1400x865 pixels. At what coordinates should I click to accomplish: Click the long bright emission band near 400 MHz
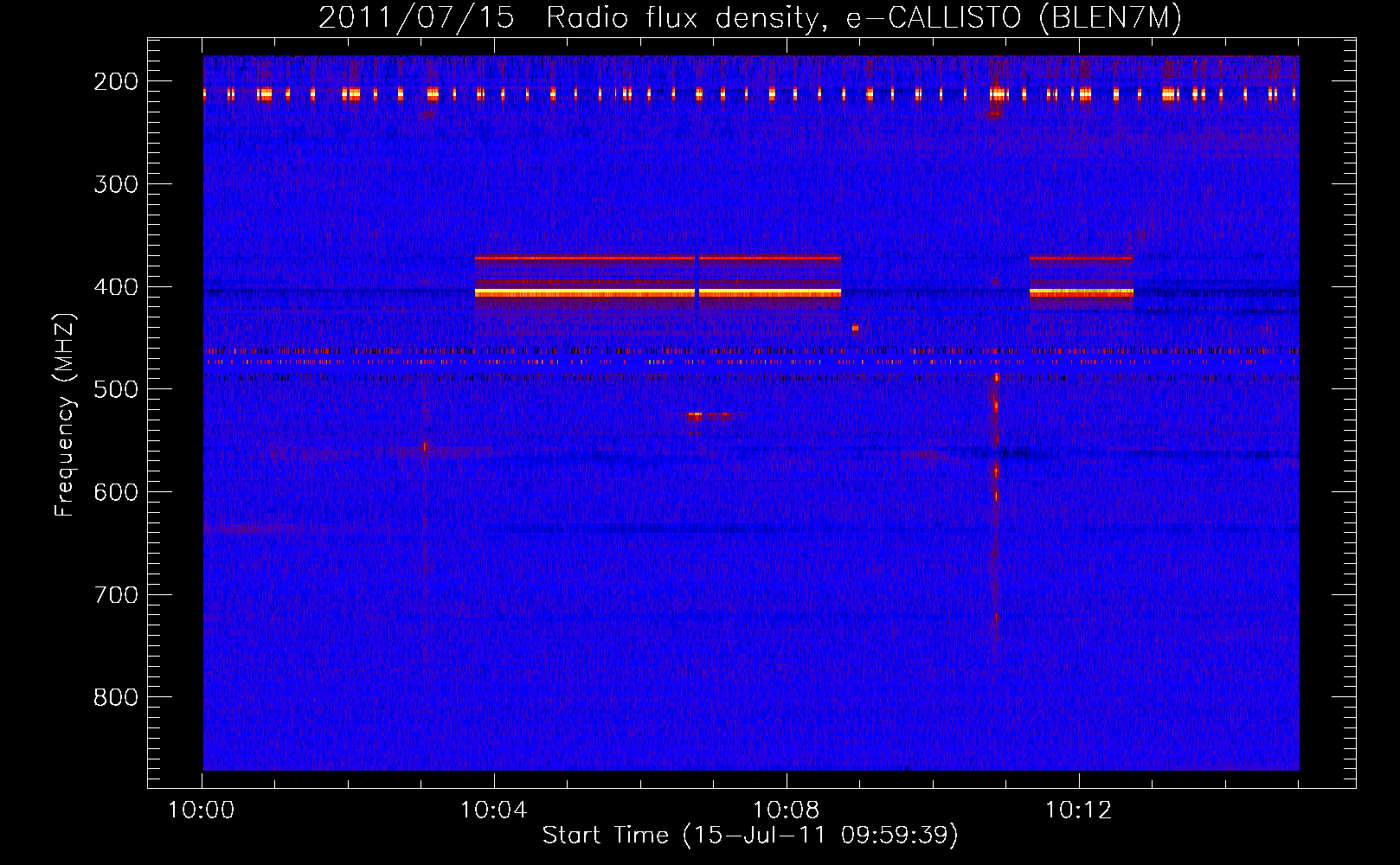pos(658,293)
